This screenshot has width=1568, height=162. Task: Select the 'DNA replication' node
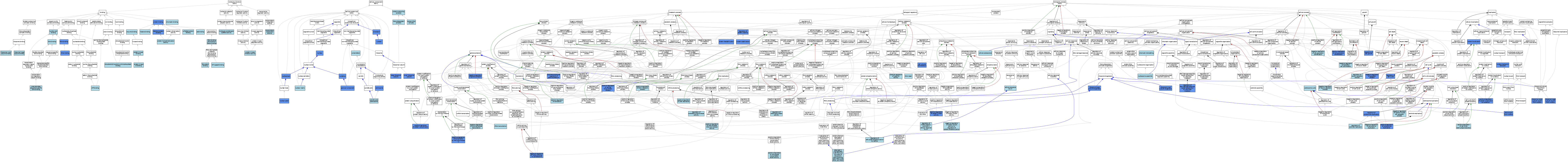(724, 76)
